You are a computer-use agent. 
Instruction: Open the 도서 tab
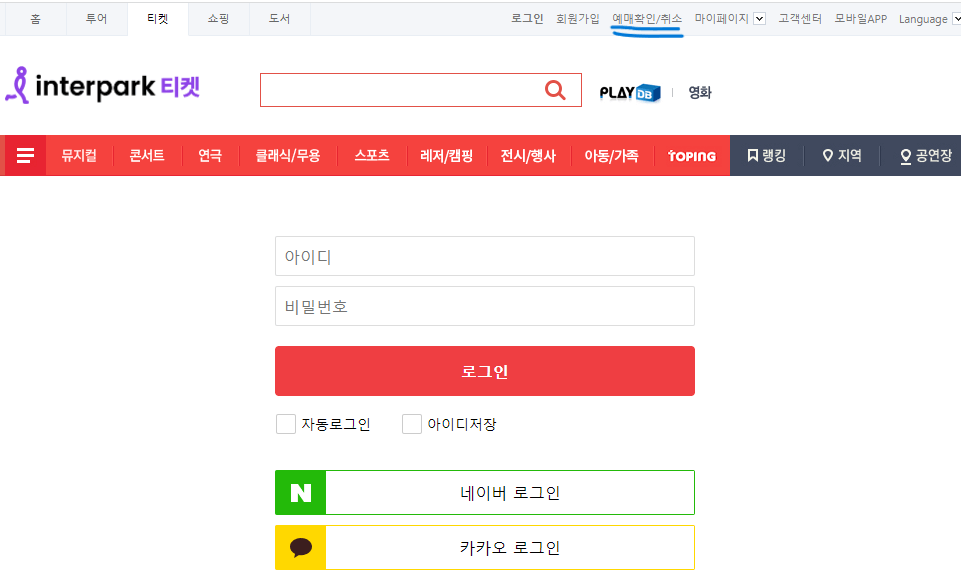(279, 19)
